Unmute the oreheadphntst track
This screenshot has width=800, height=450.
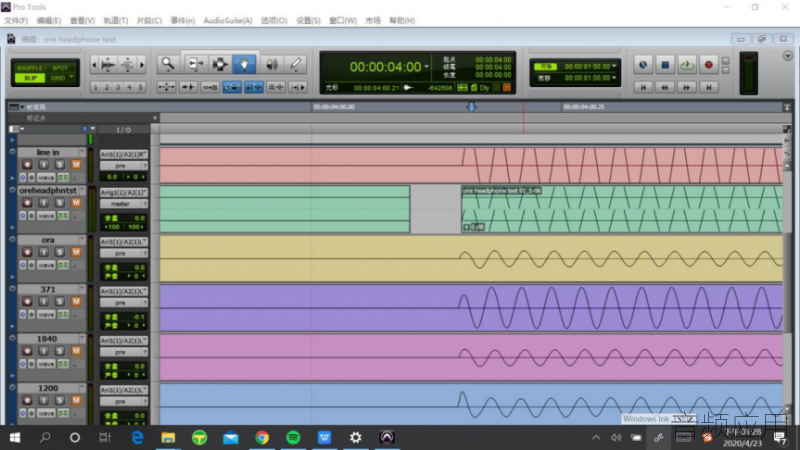[x=76, y=203]
